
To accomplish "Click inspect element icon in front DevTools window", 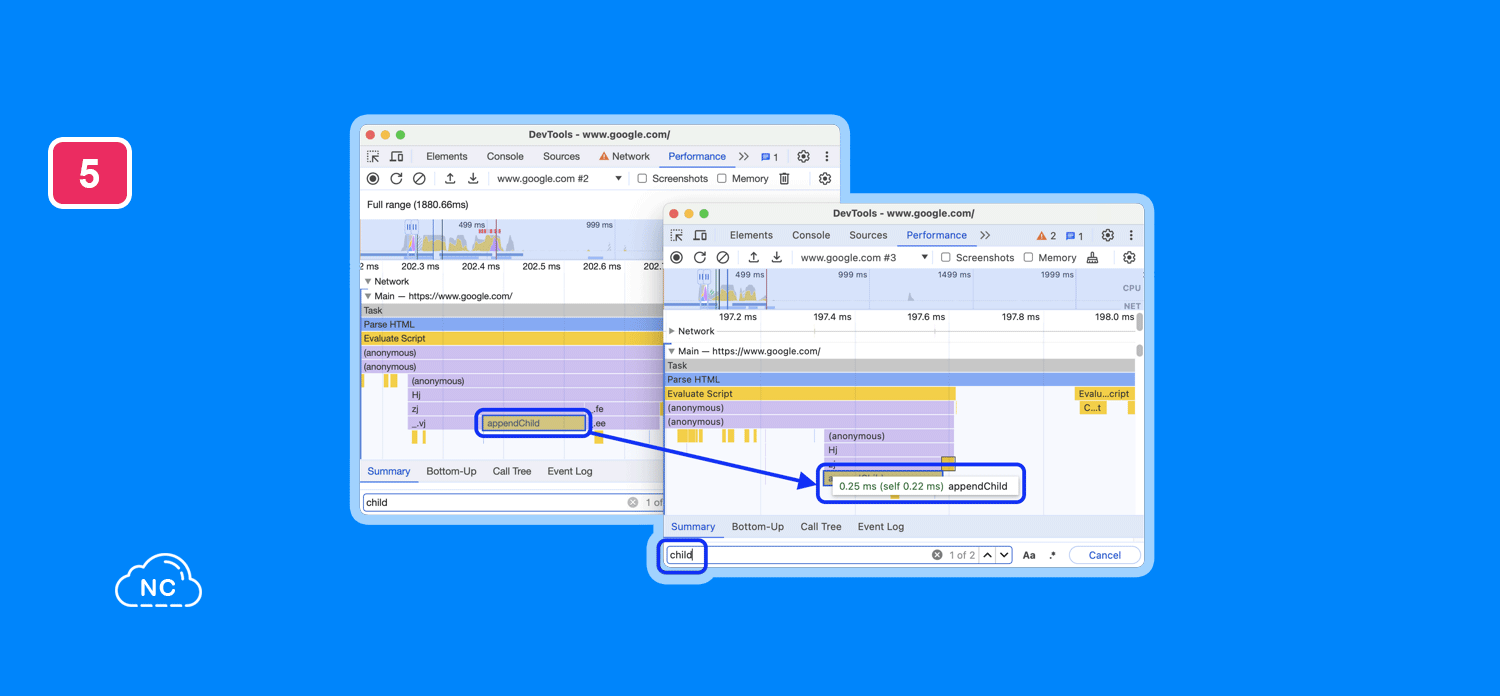I will pyautogui.click(x=677, y=236).
